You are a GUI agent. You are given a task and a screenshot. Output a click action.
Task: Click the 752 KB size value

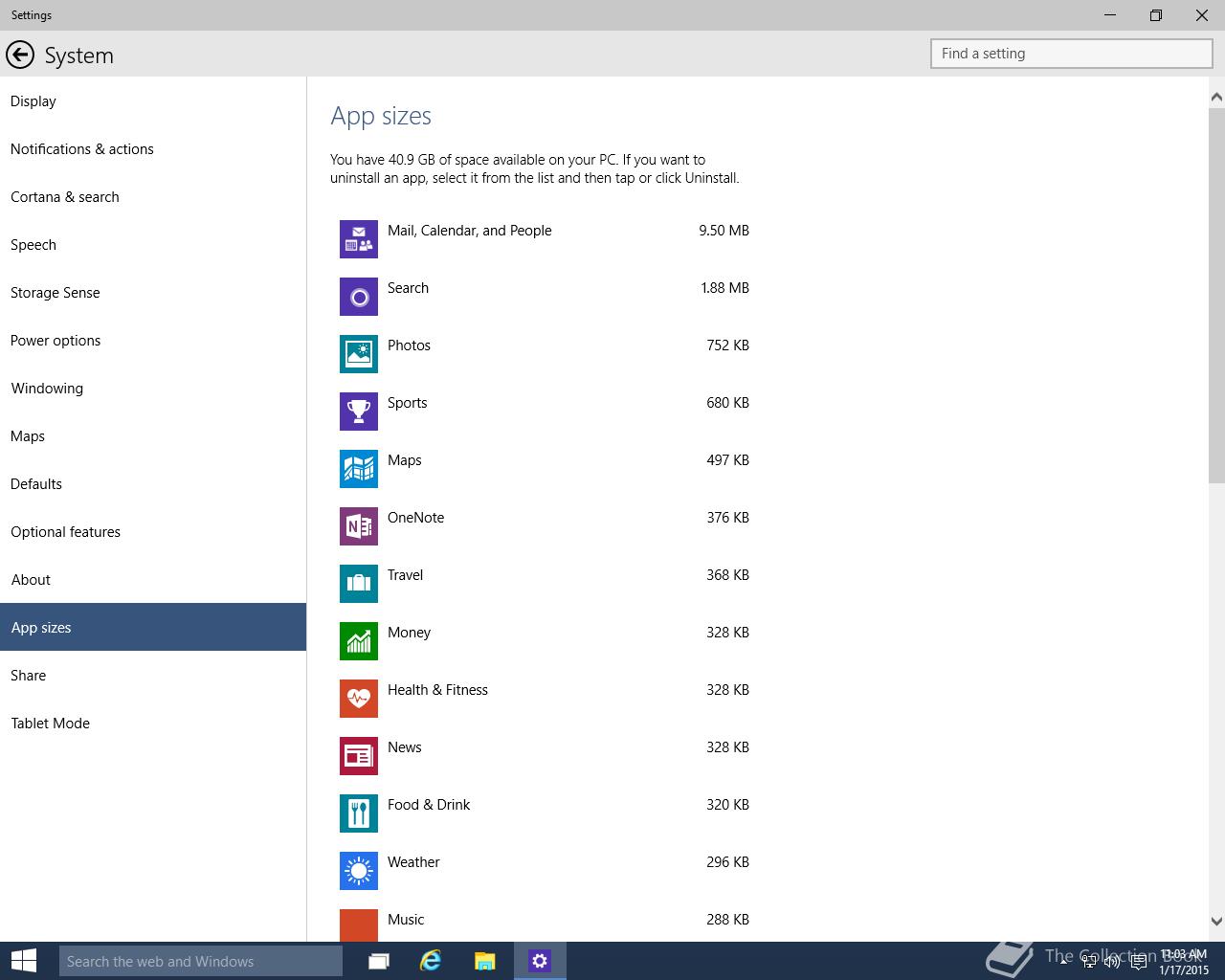(x=727, y=345)
